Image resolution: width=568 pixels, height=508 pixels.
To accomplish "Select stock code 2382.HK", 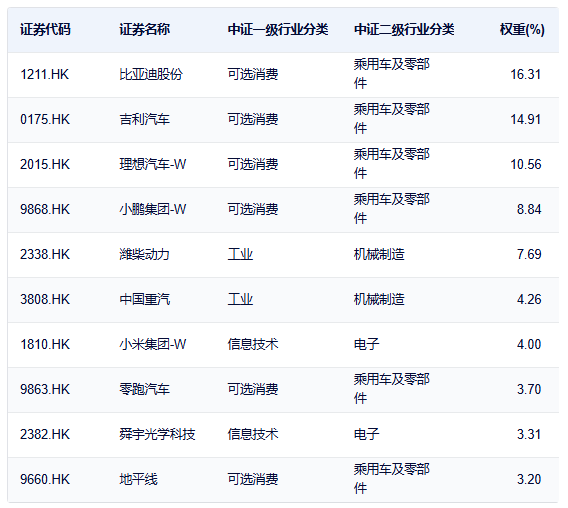I will 45,434.
